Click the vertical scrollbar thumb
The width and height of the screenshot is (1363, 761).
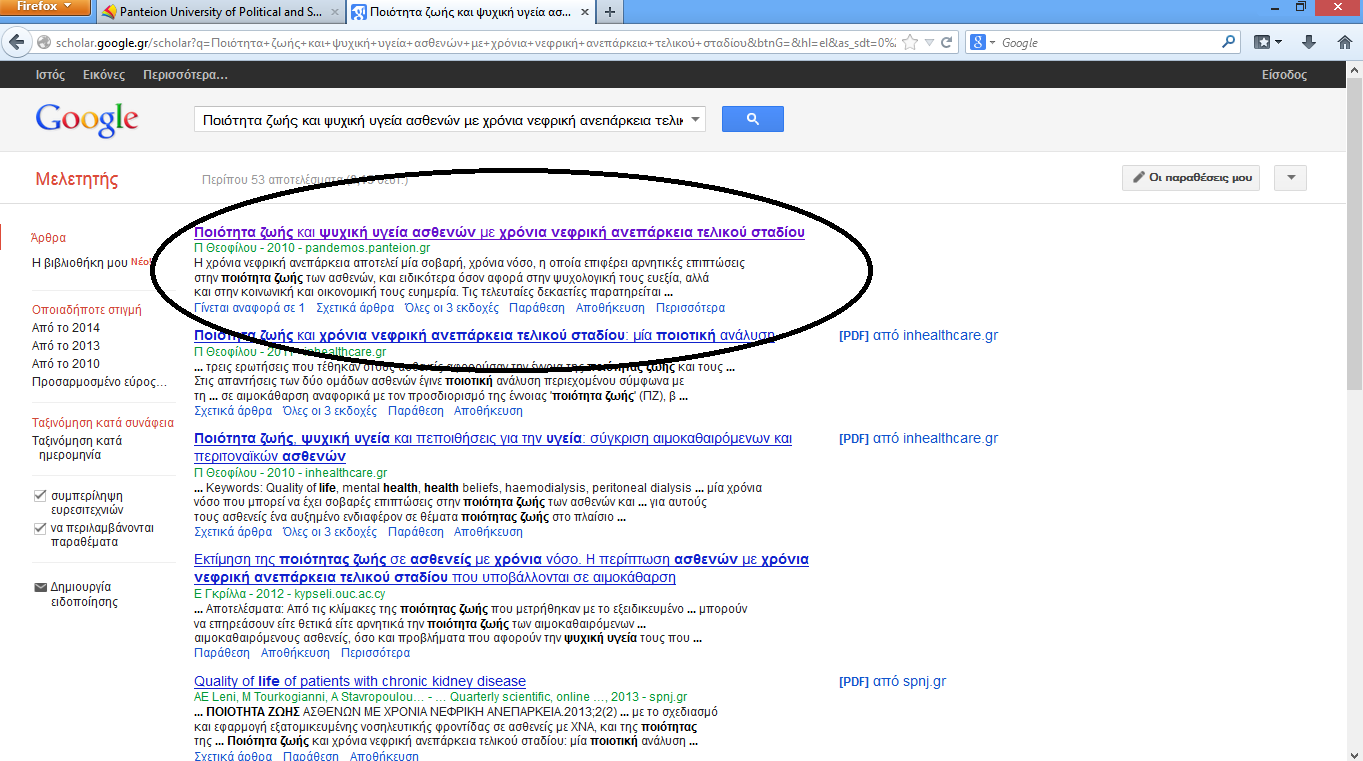(1354, 235)
